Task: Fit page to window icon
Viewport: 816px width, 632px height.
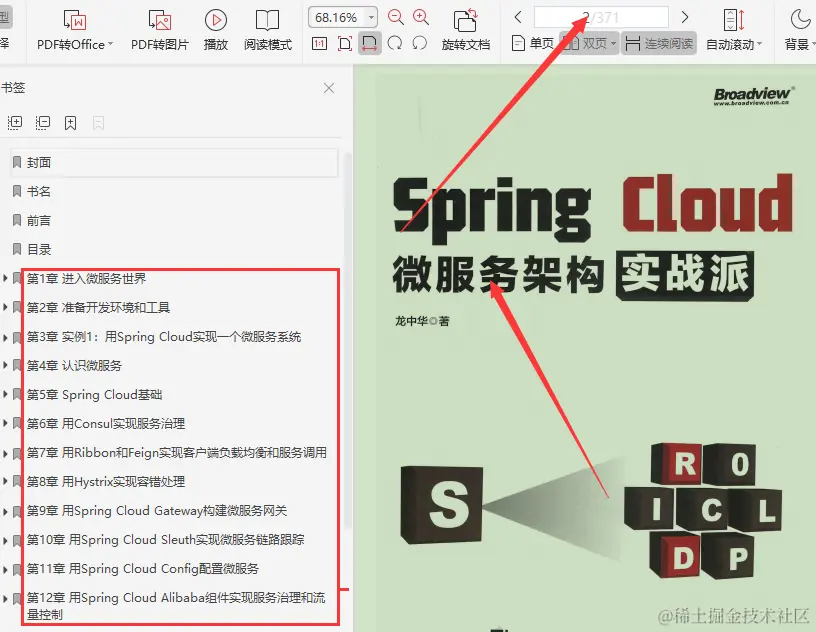Action: 345,44
